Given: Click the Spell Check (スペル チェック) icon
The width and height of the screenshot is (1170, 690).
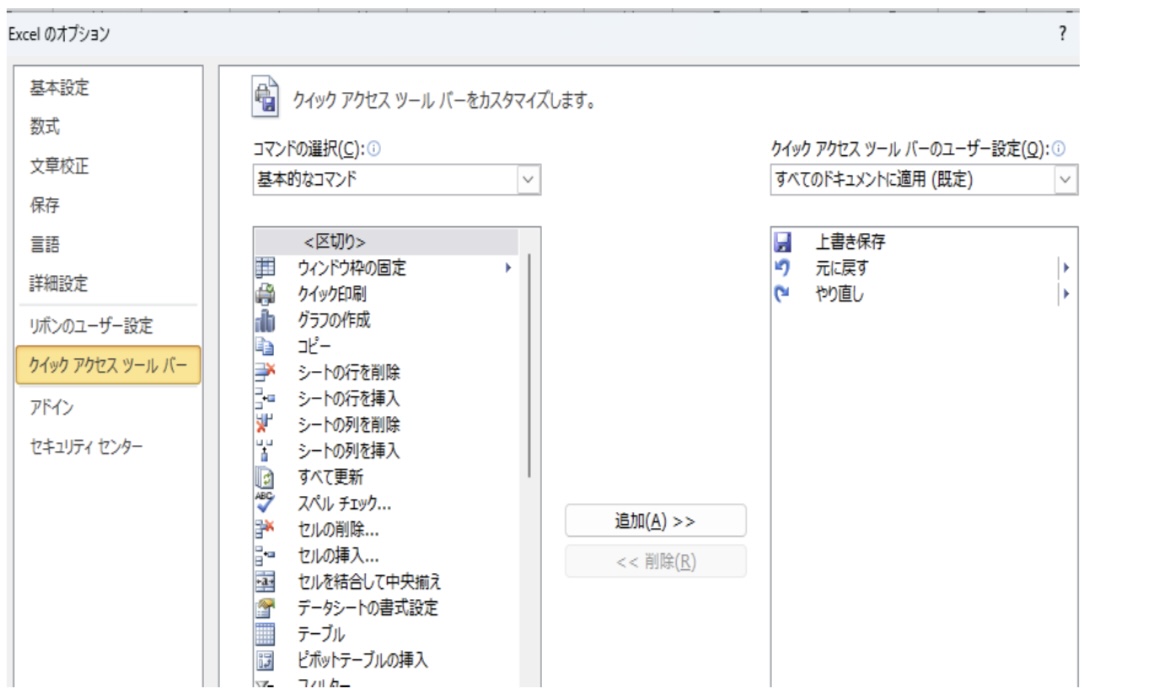Looking at the screenshot, I should pyautogui.click(x=265, y=503).
